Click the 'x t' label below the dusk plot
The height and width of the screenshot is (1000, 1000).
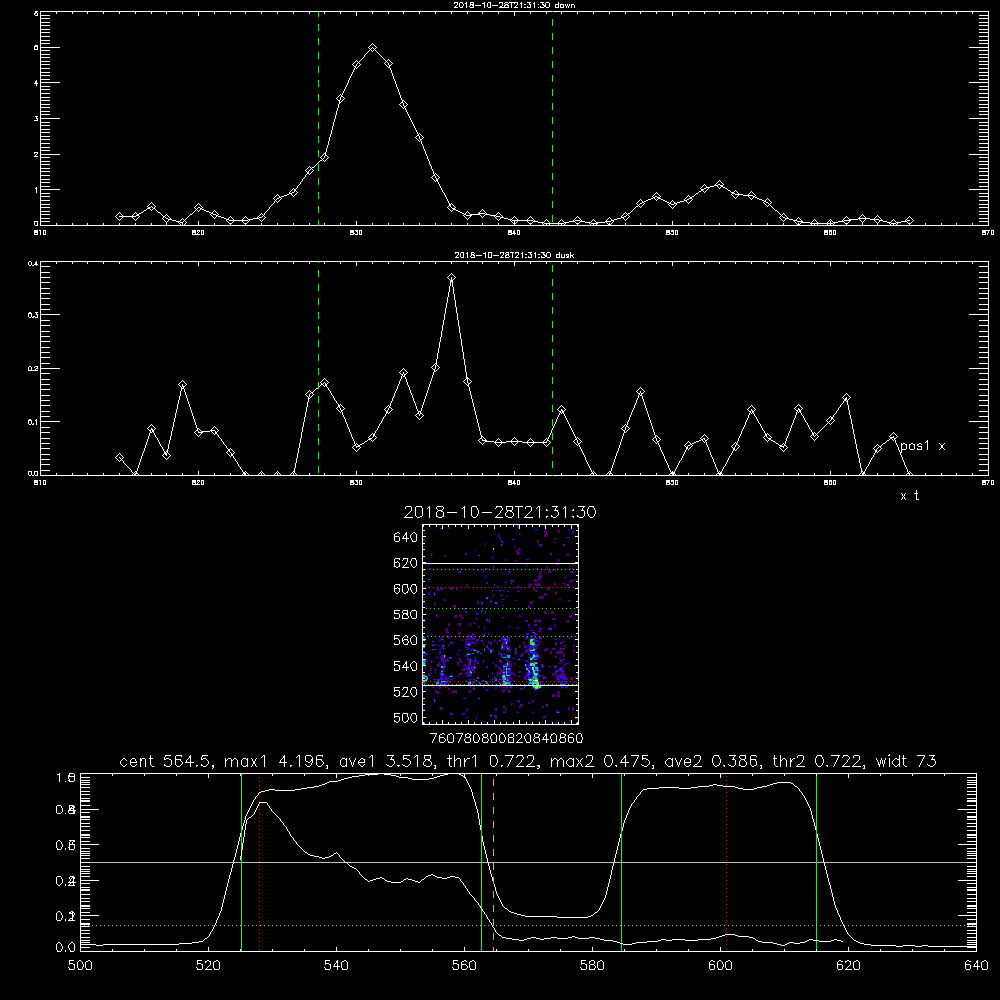pyautogui.click(x=909, y=496)
